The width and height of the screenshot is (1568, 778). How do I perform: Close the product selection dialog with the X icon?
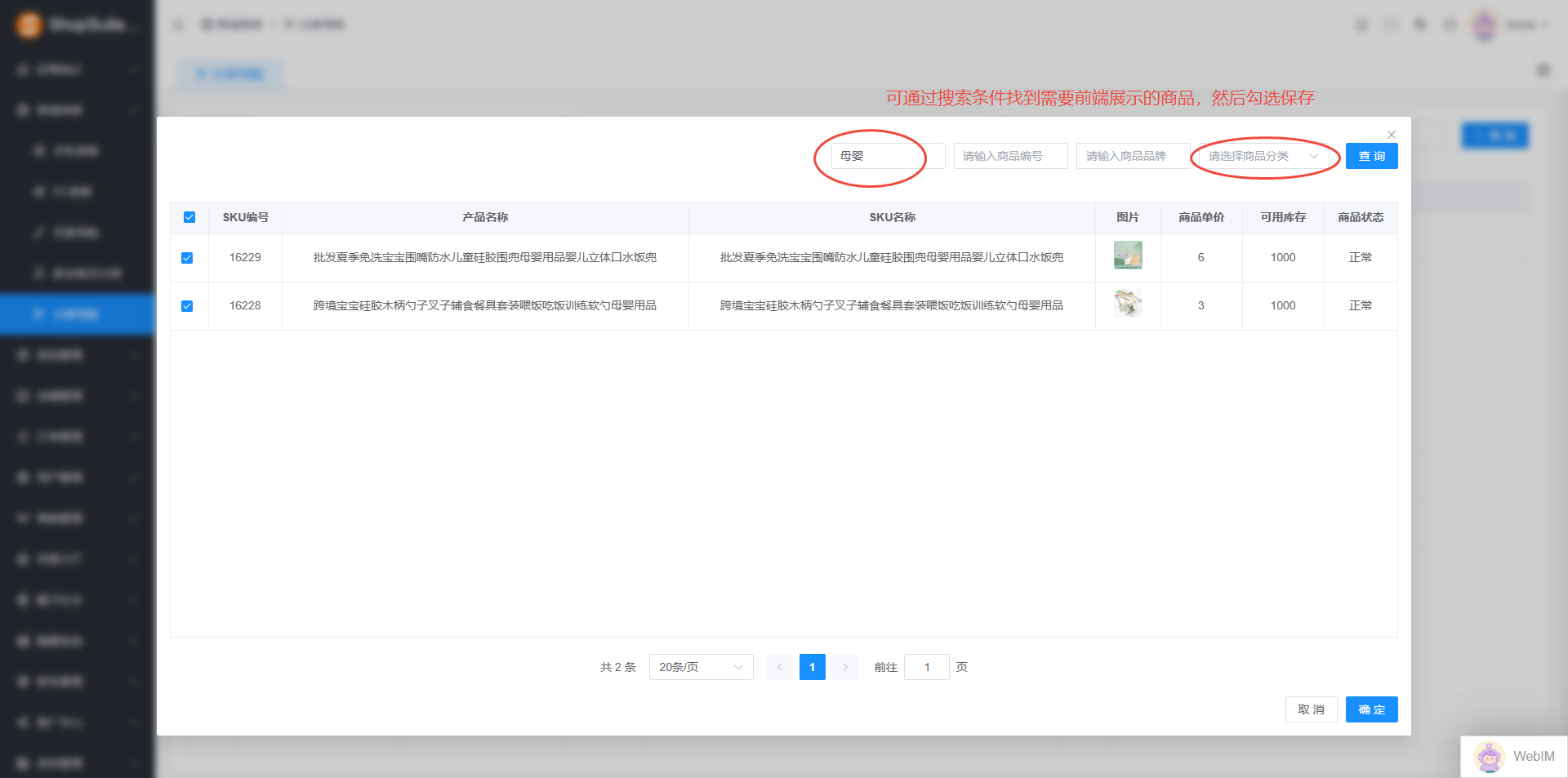click(1392, 135)
